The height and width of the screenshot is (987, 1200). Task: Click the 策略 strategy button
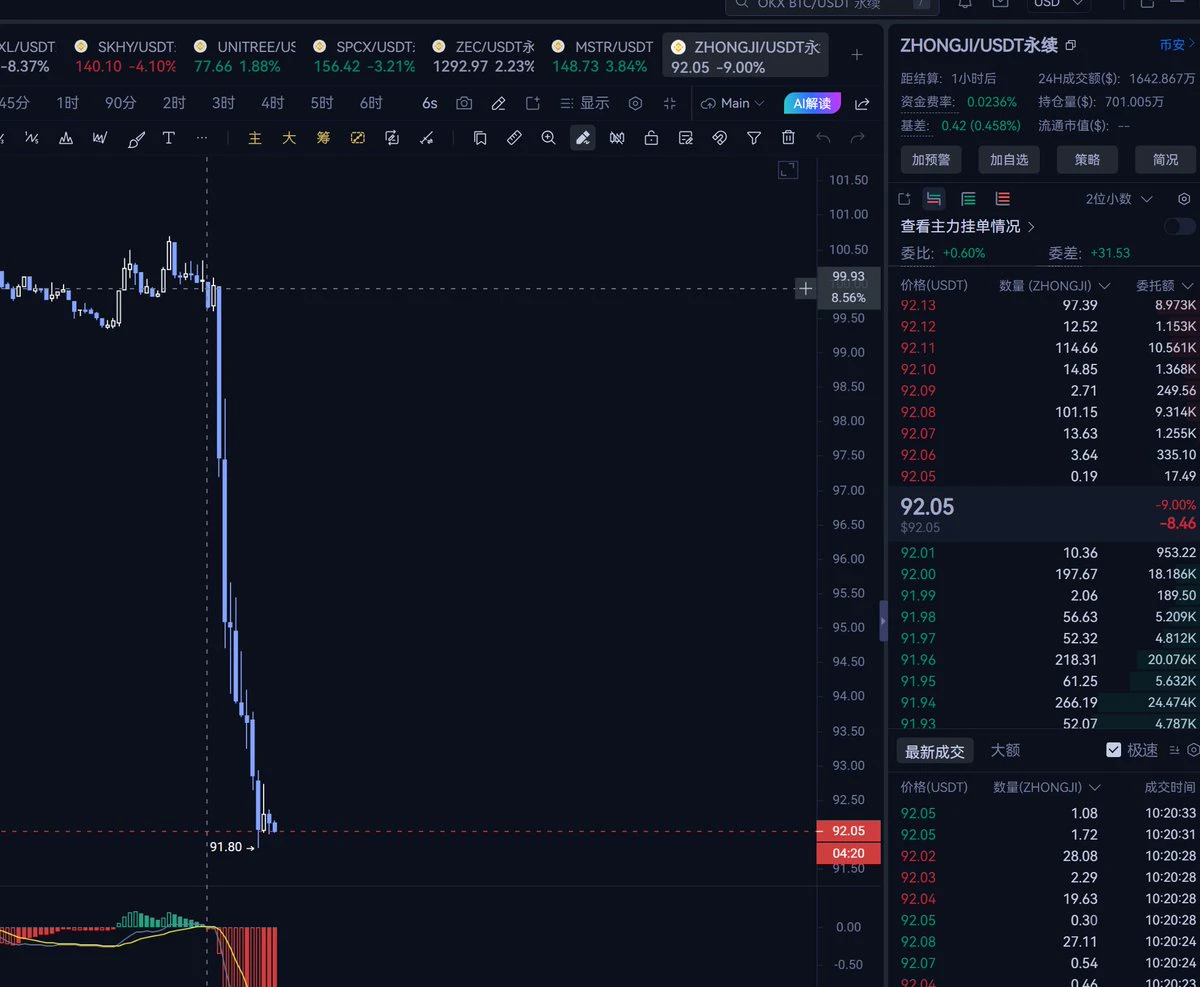1087,159
